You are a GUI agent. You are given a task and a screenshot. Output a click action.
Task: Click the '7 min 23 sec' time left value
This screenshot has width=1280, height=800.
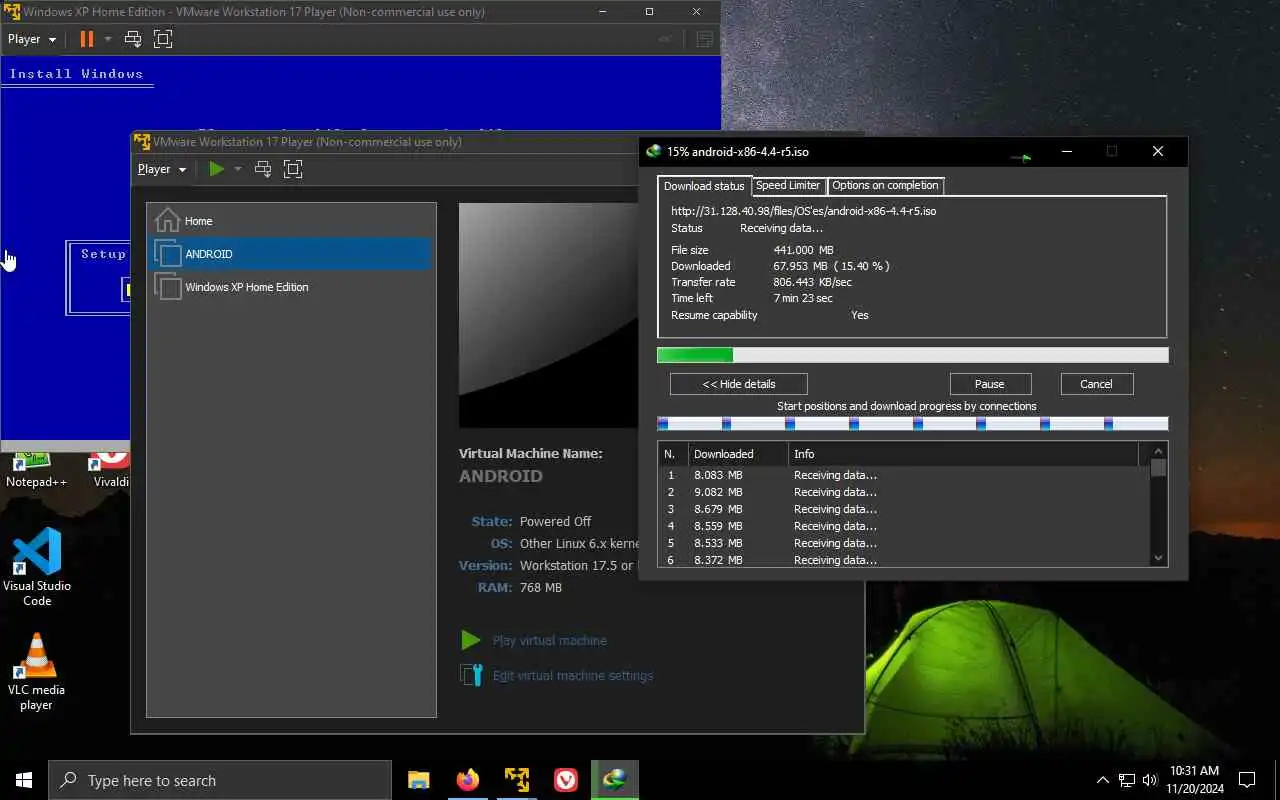pyautogui.click(x=803, y=298)
